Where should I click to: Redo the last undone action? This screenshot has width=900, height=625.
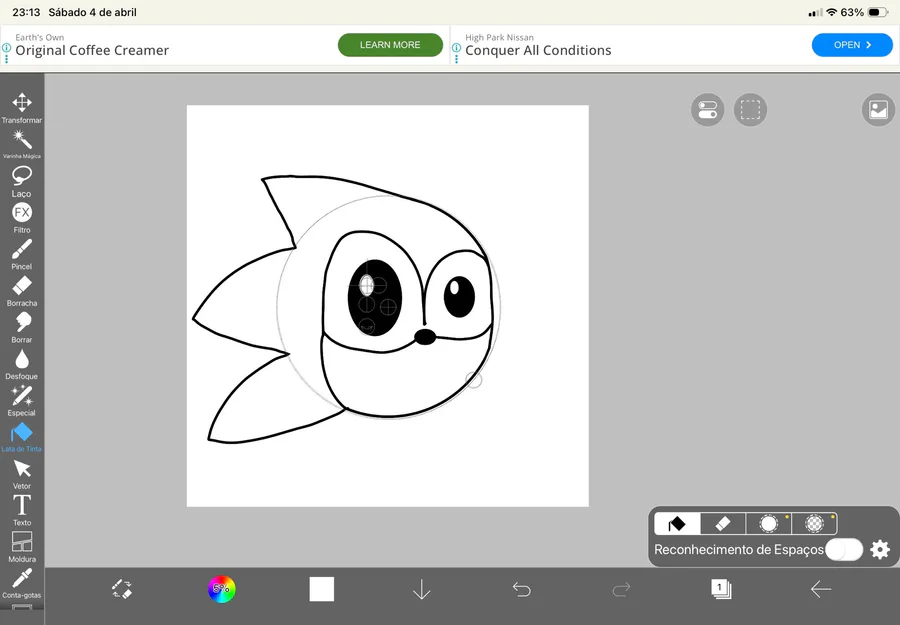[622, 589]
